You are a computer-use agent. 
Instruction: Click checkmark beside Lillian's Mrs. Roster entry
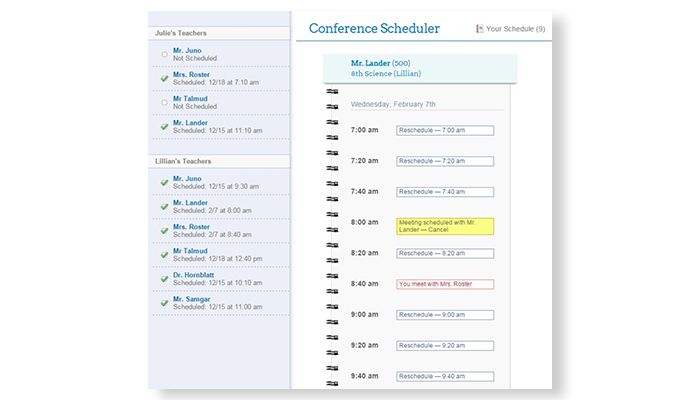click(164, 230)
